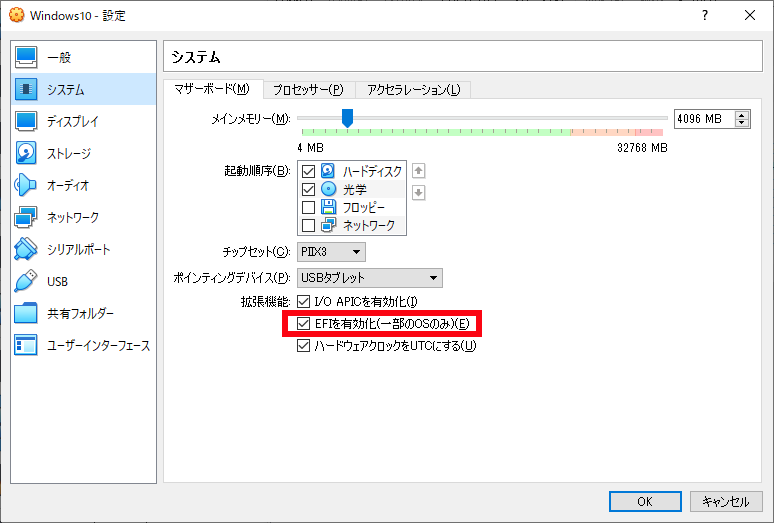Open ストレージ settings page label
Viewport: 774px width, 523px height.
(69, 153)
